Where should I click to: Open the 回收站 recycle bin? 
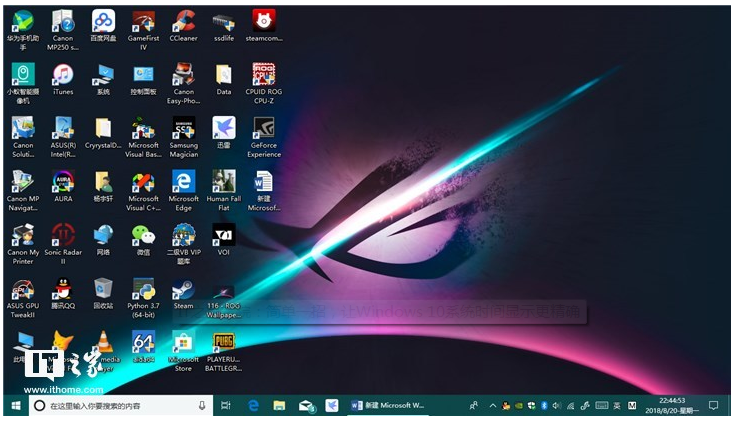click(x=103, y=293)
